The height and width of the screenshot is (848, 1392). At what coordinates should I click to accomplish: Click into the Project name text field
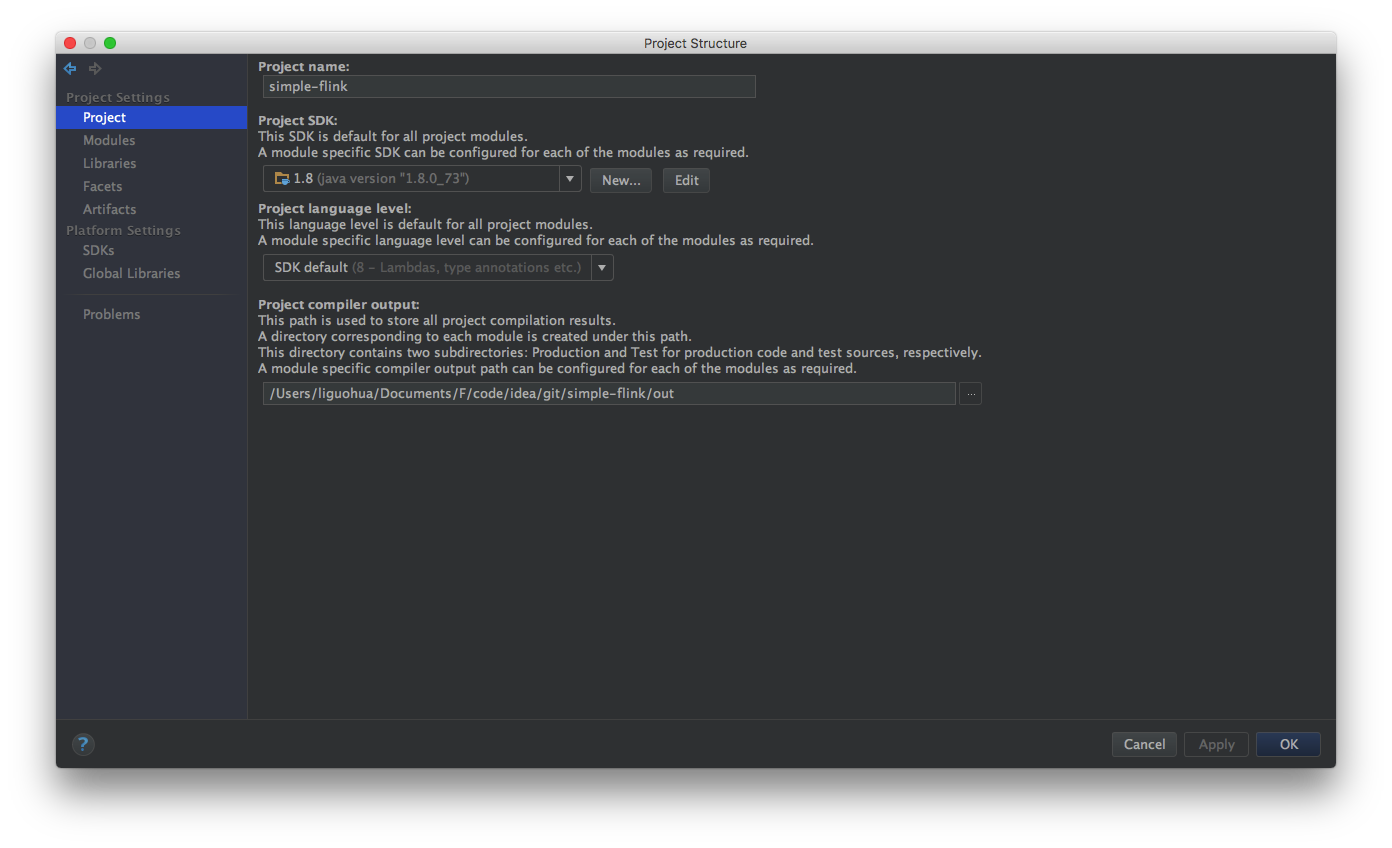[508, 87]
